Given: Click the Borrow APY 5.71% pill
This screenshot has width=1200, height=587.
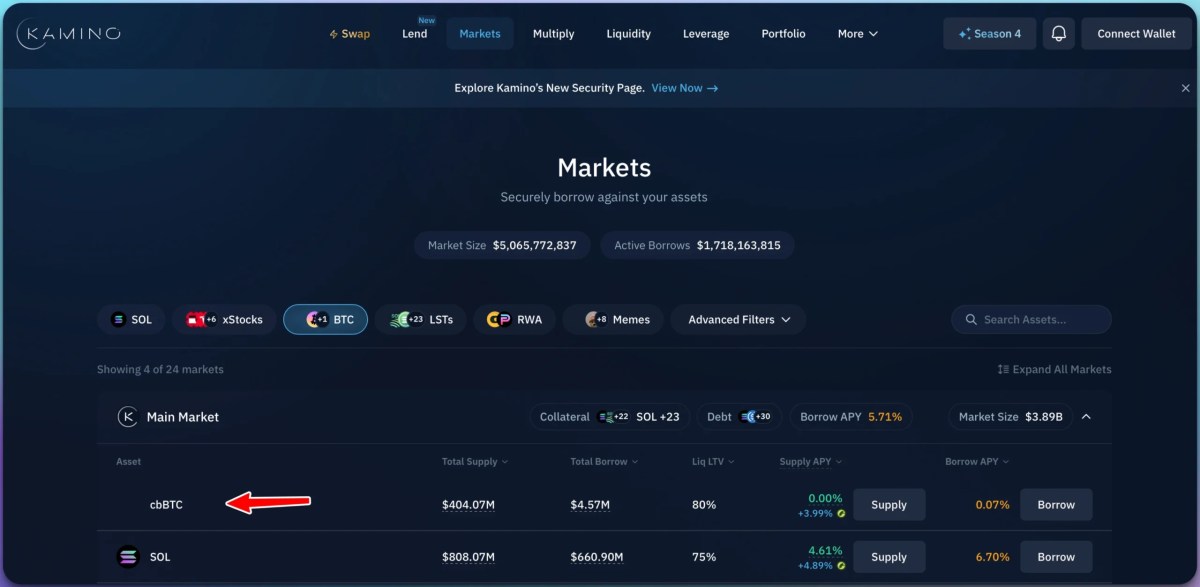Looking at the screenshot, I should pyautogui.click(x=851, y=417).
